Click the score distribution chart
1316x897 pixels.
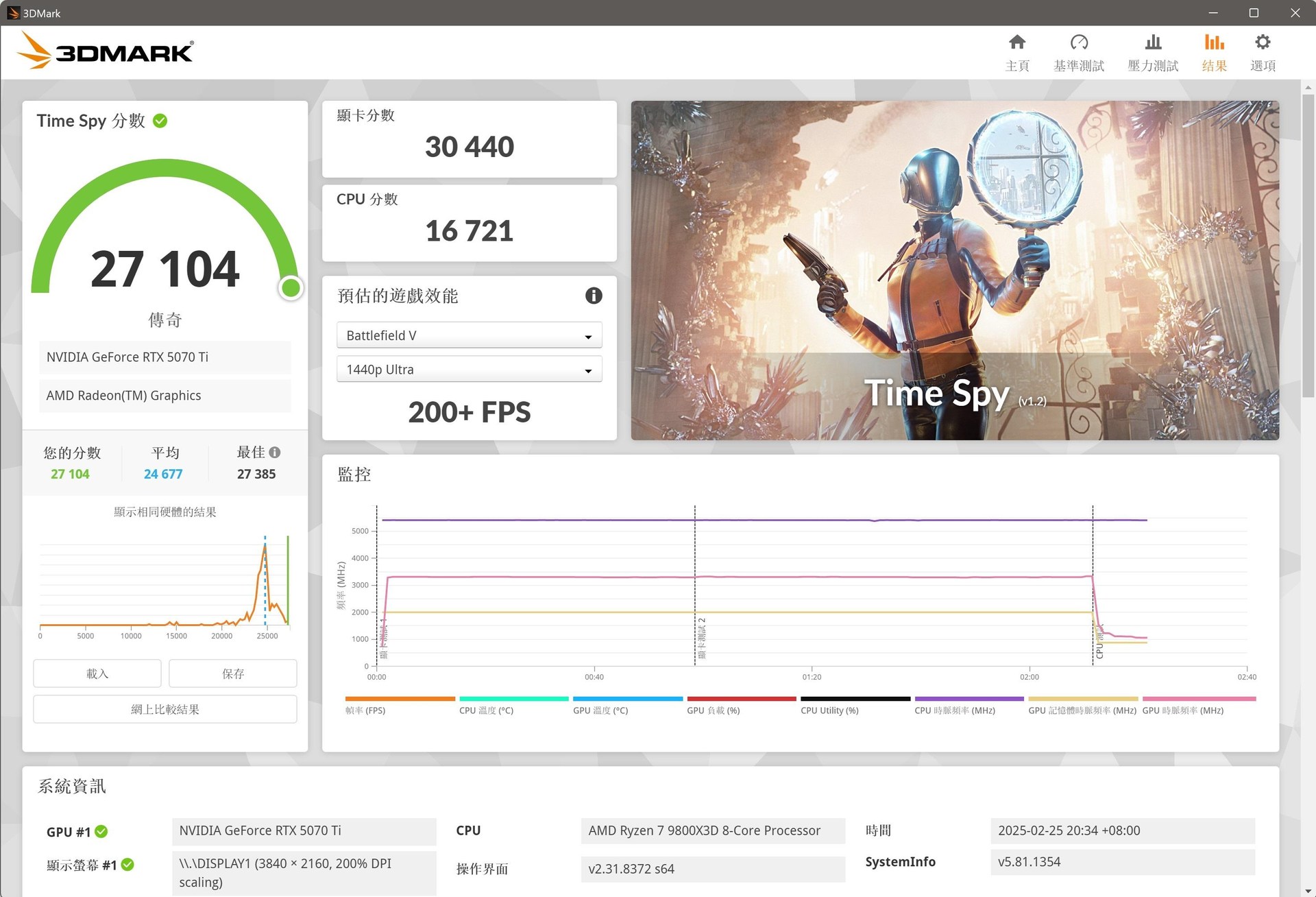165,586
